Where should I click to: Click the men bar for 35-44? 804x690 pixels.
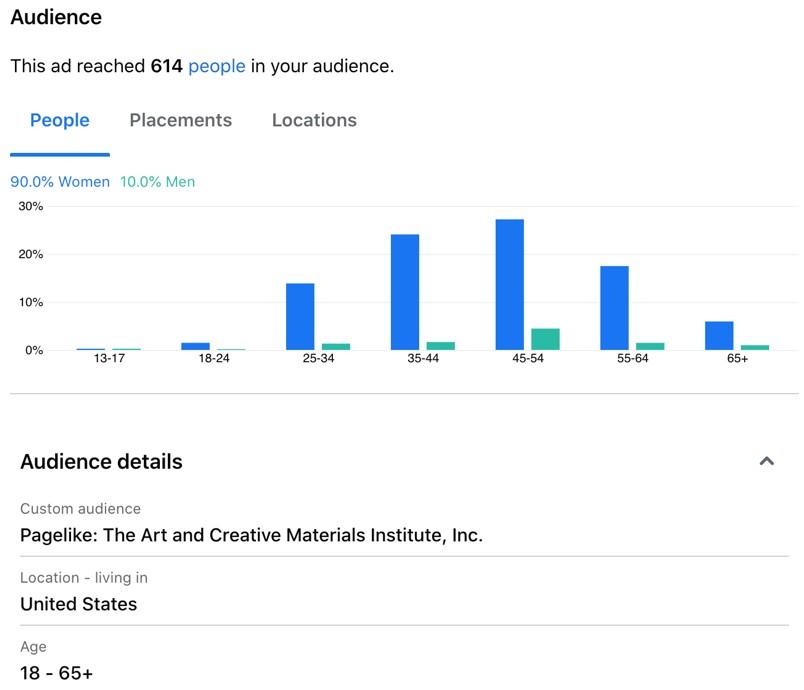[x=440, y=346]
